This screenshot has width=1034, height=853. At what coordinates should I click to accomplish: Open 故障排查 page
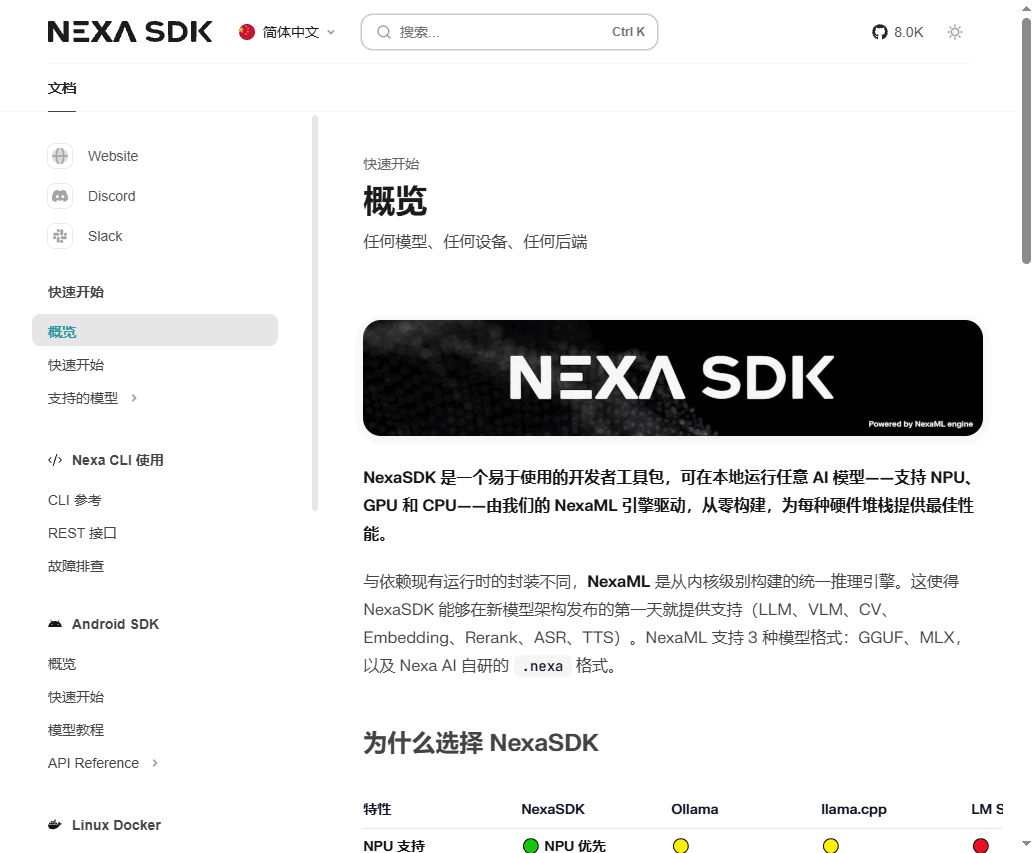click(x=76, y=566)
